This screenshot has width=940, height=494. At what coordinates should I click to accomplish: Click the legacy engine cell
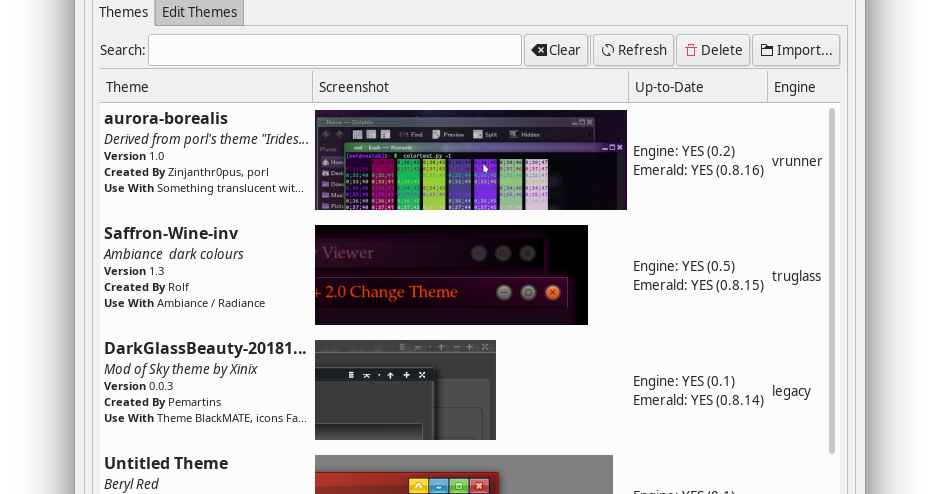pos(791,391)
